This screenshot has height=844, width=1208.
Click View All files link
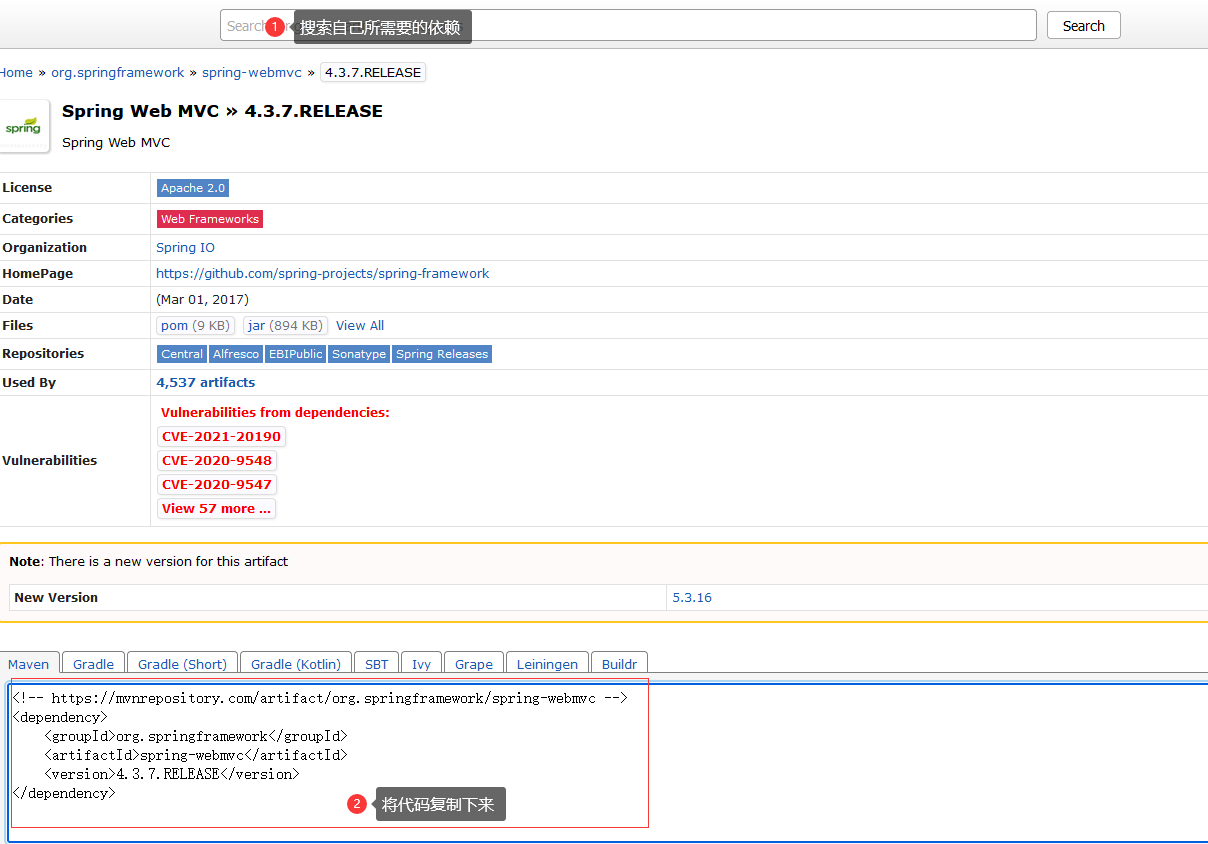click(x=360, y=326)
